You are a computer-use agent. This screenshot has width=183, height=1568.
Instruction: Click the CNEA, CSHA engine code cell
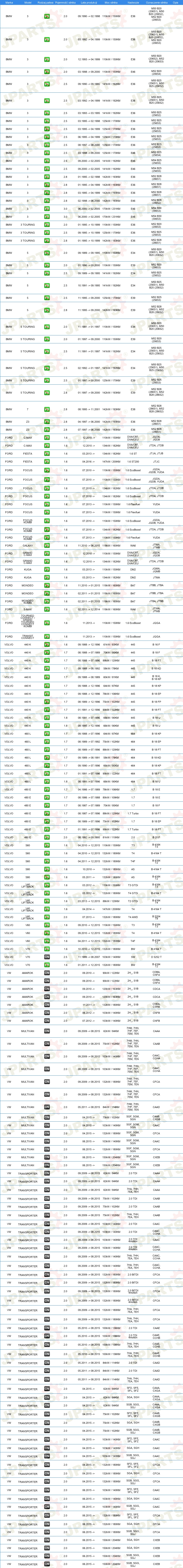point(156,1005)
